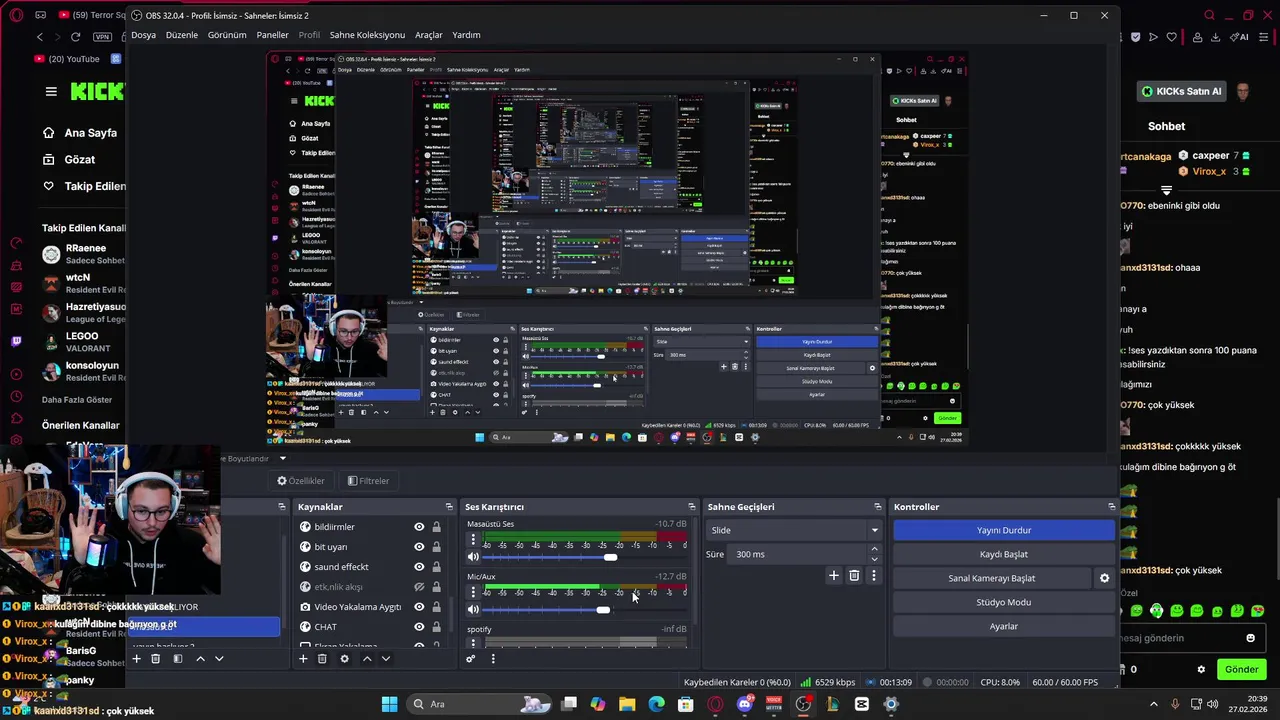Screen dimensions: 1280x720
Task: Start recording with Kaydı Başlat
Action: coord(1003,554)
